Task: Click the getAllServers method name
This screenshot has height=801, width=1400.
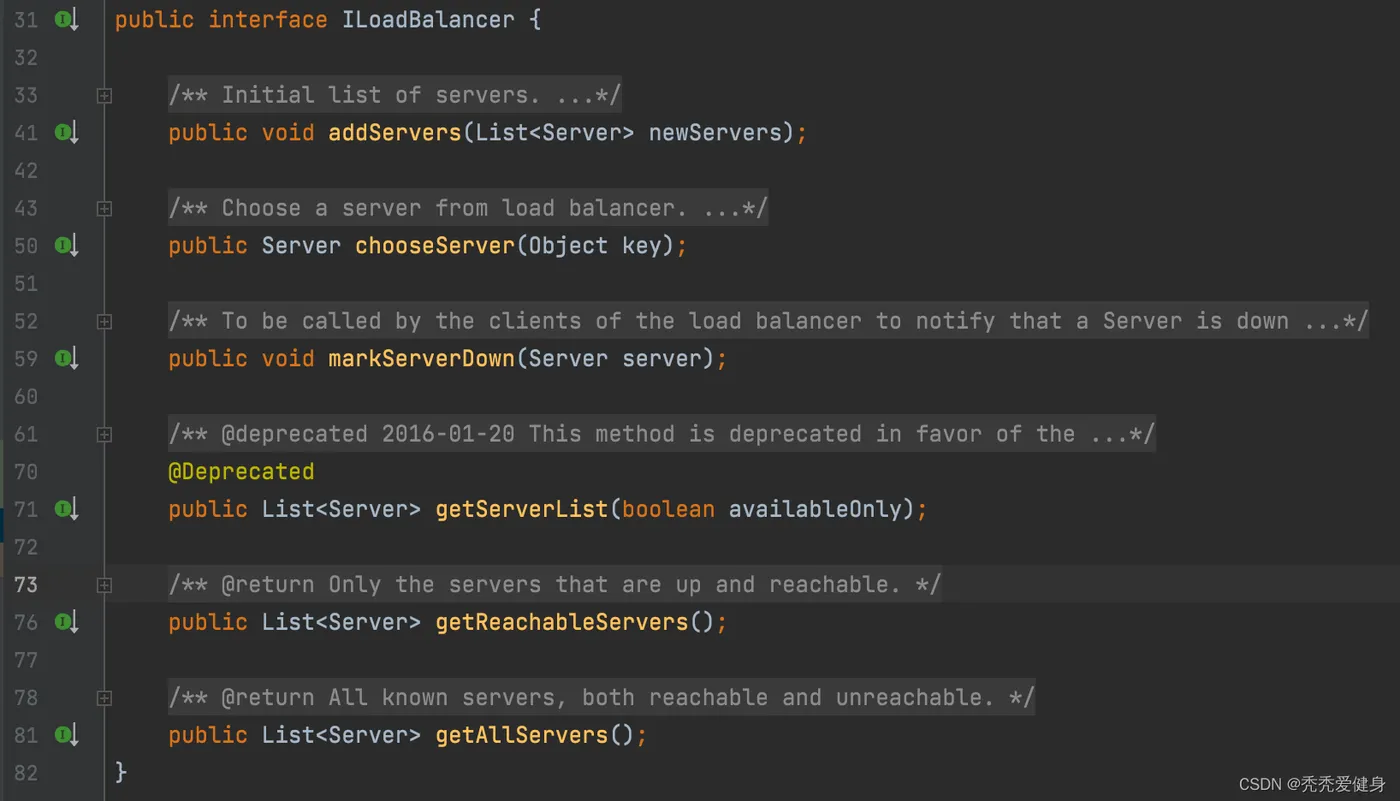Action: pyautogui.click(x=522, y=735)
